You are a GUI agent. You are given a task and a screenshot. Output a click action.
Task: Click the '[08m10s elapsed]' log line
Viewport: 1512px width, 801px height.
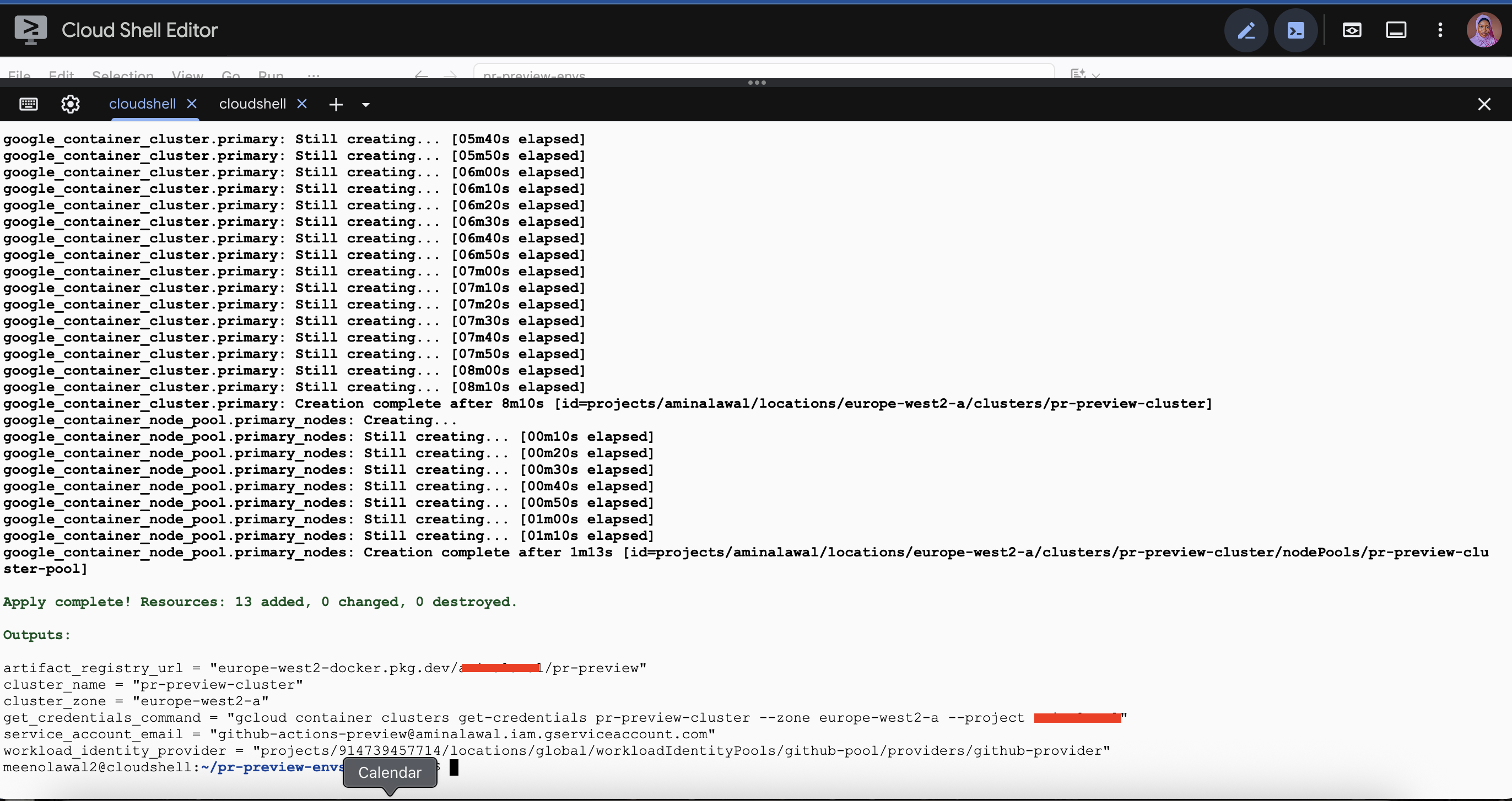294,387
